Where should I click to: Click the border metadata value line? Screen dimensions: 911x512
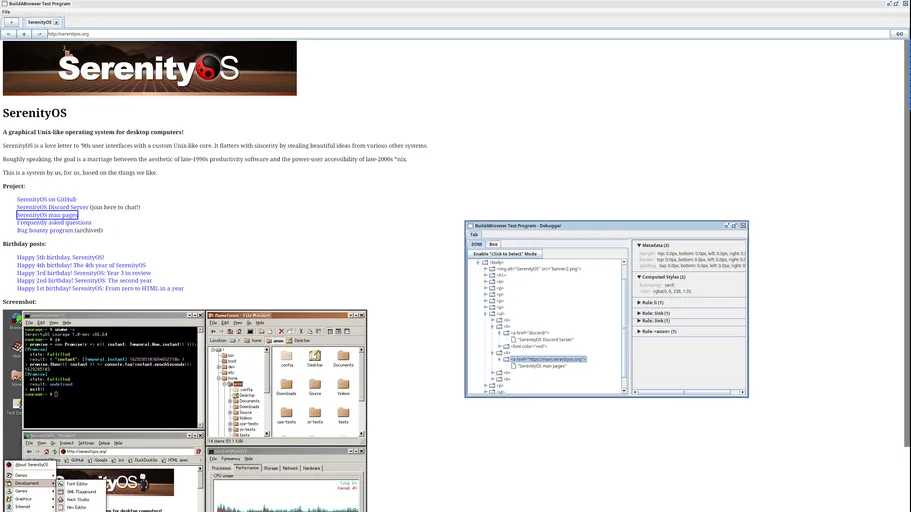click(x=693, y=260)
